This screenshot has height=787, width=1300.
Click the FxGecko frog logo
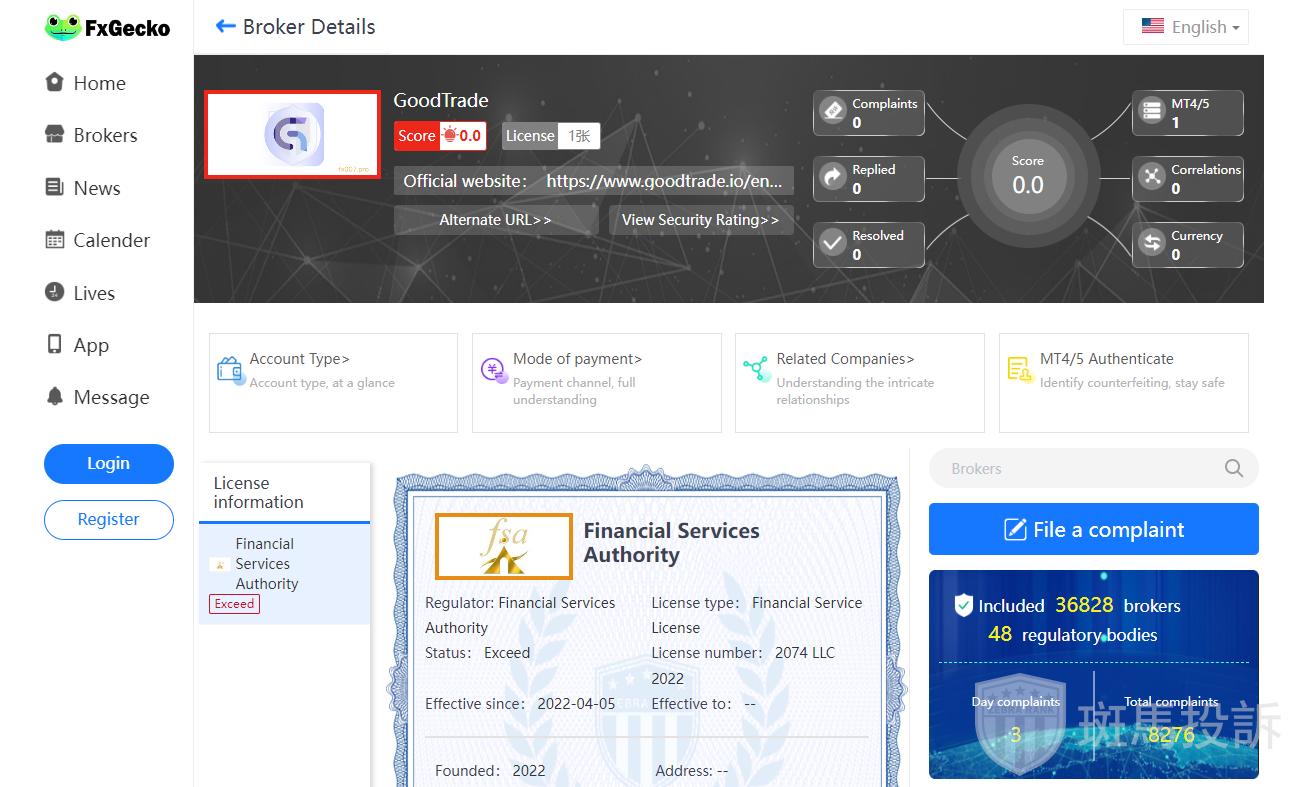point(62,28)
